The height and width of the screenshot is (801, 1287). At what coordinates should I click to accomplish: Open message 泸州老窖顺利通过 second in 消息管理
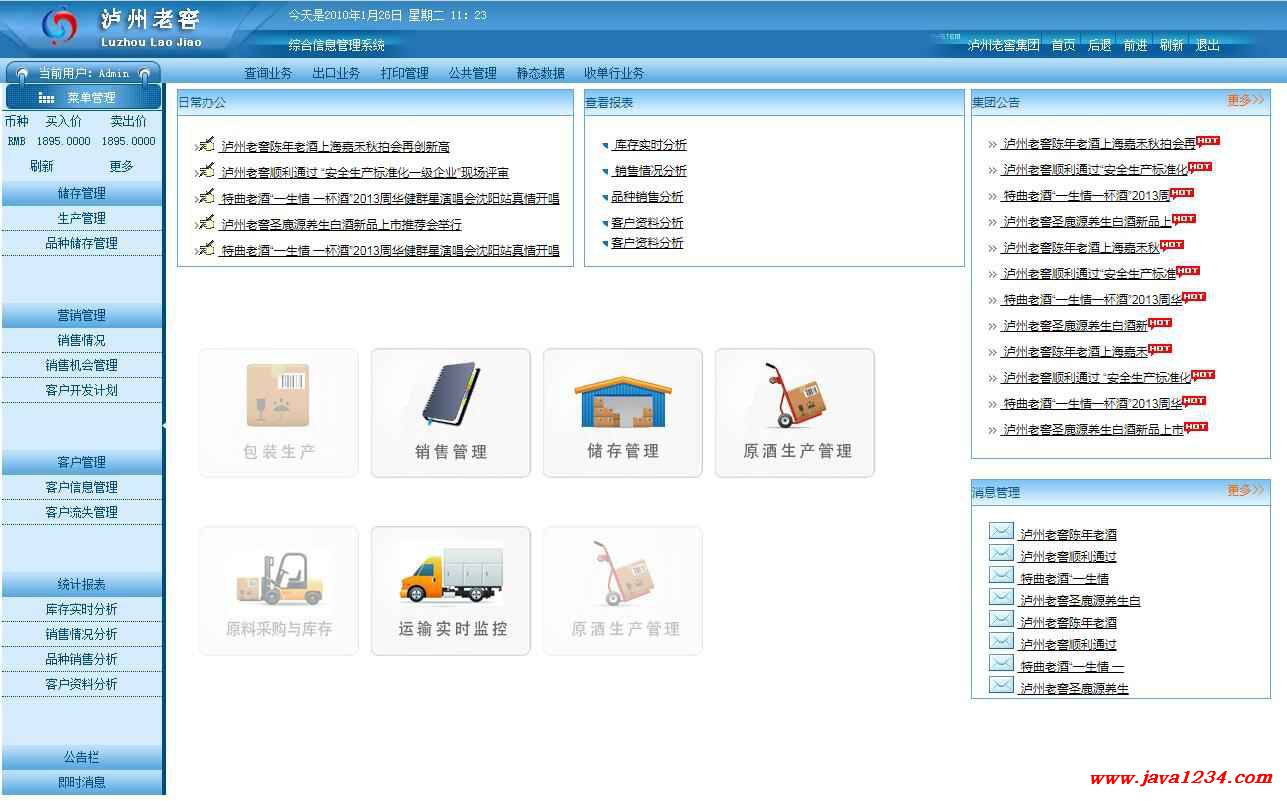(x=1068, y=557)
